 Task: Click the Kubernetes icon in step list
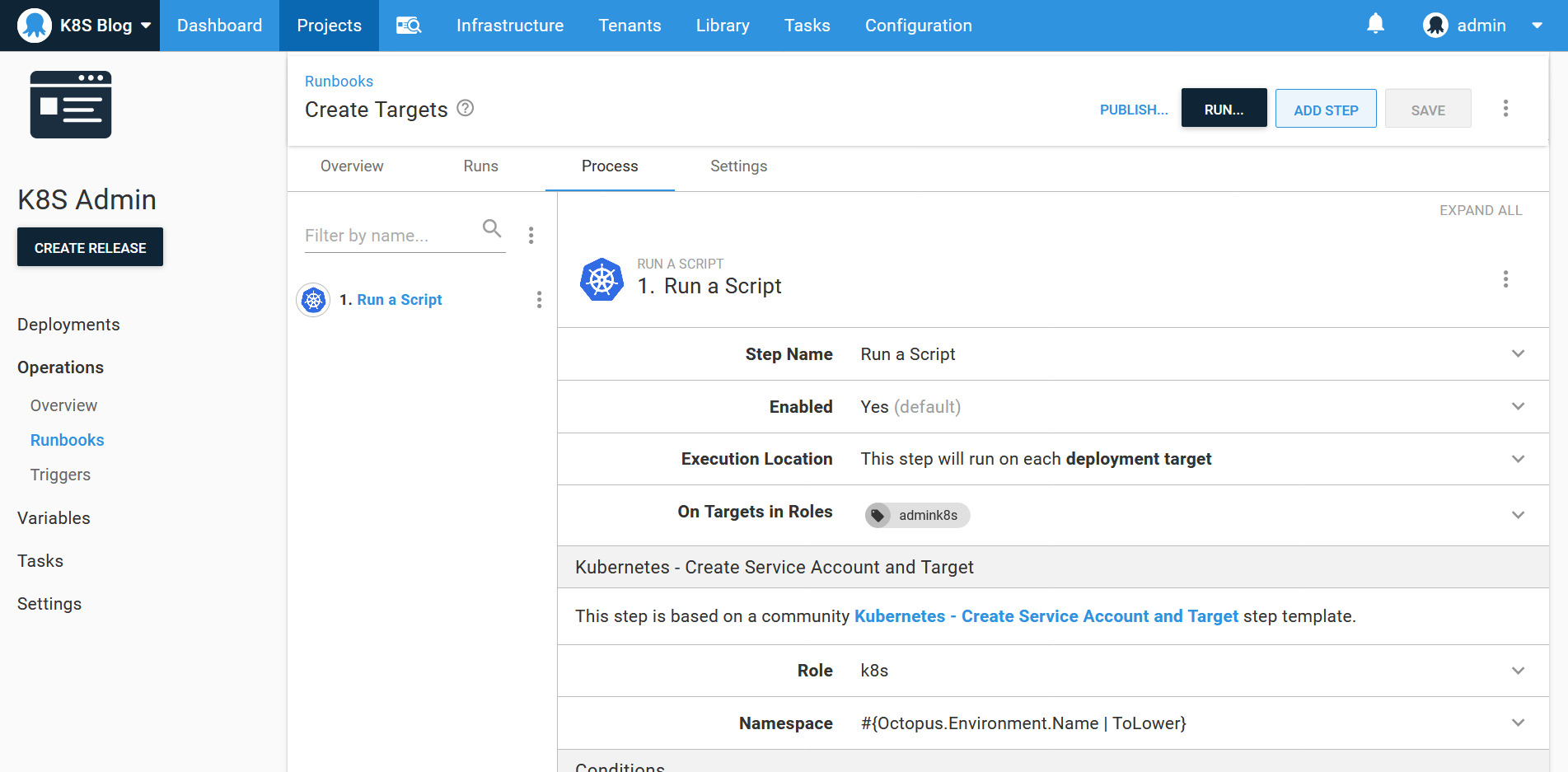(x=314, y=300)
